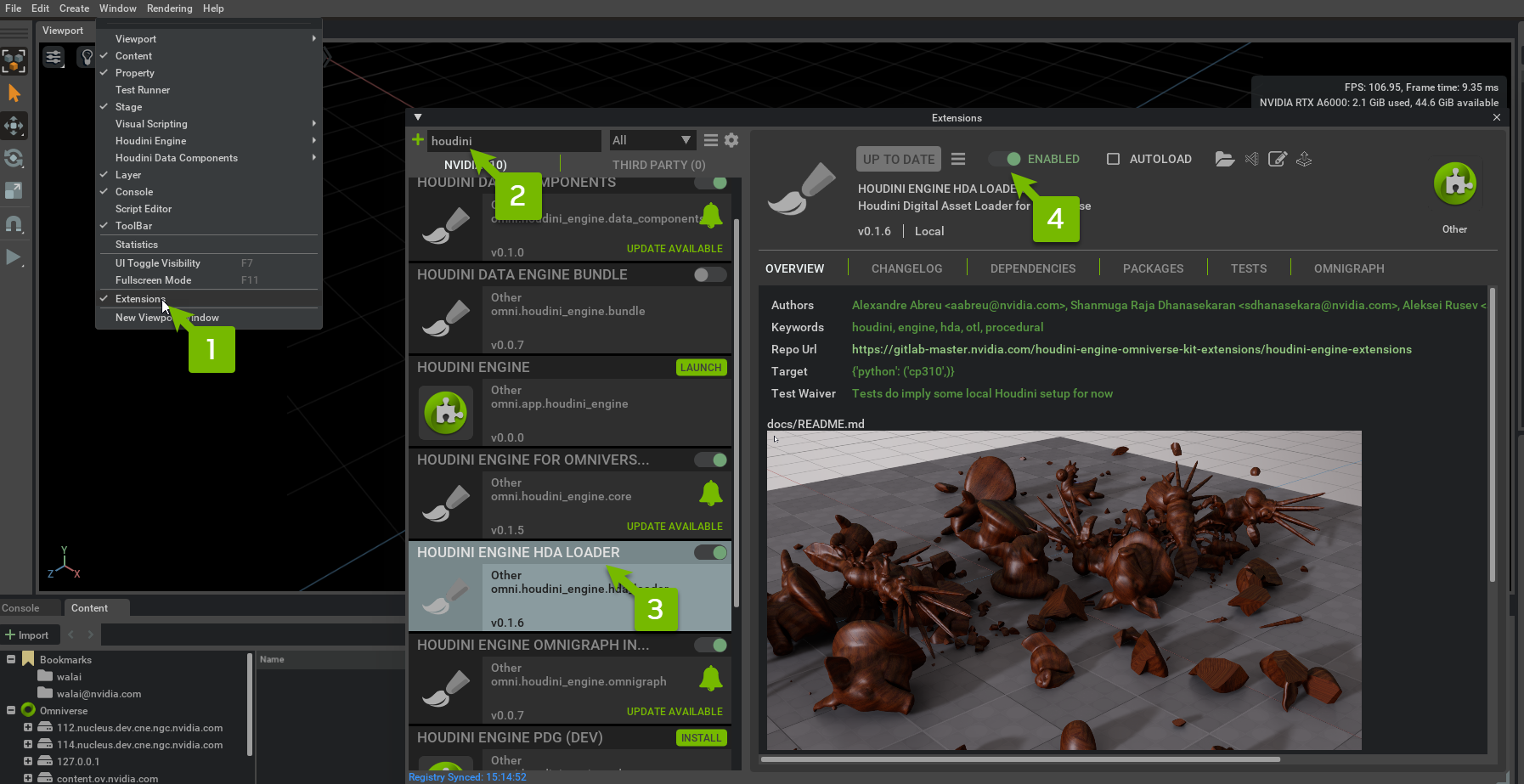Select the orange arrow selection tool
This screenshot has height=784, width=1524.
coord(14,93)
